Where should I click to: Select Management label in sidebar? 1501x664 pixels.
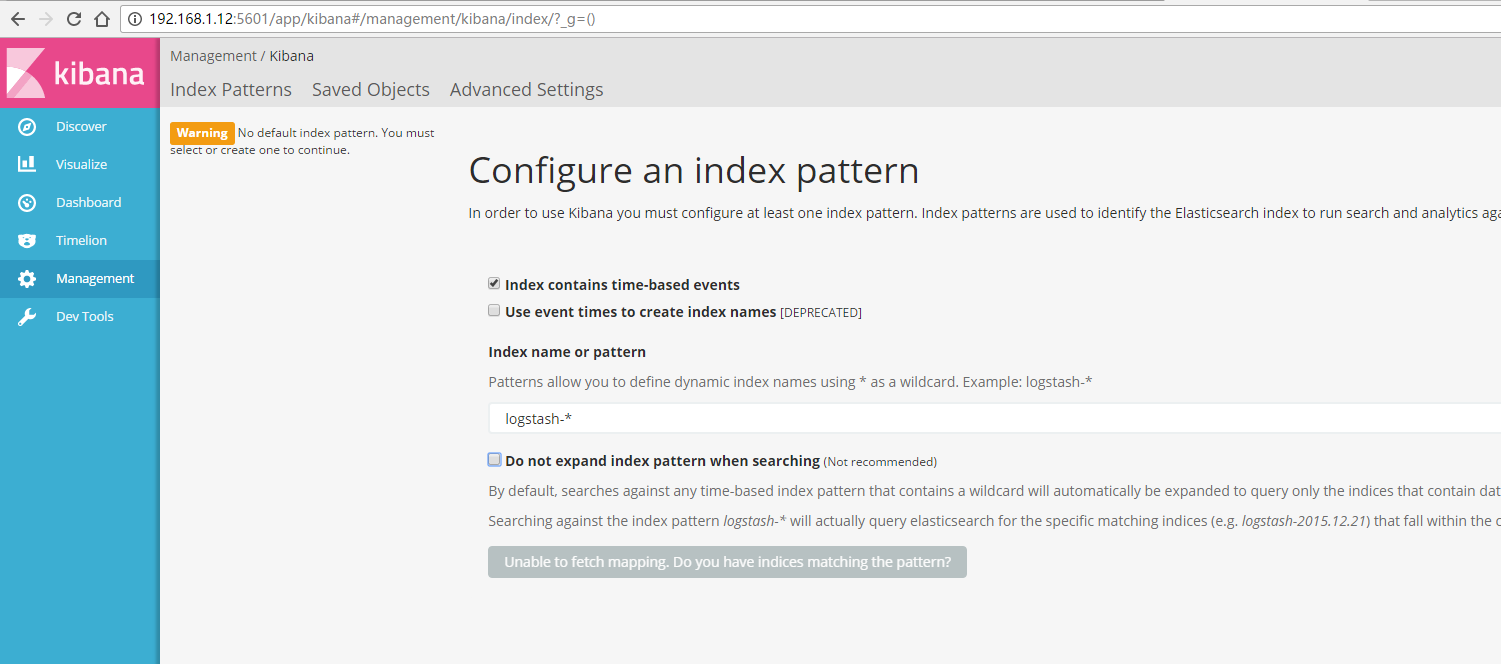coord(95,279)
